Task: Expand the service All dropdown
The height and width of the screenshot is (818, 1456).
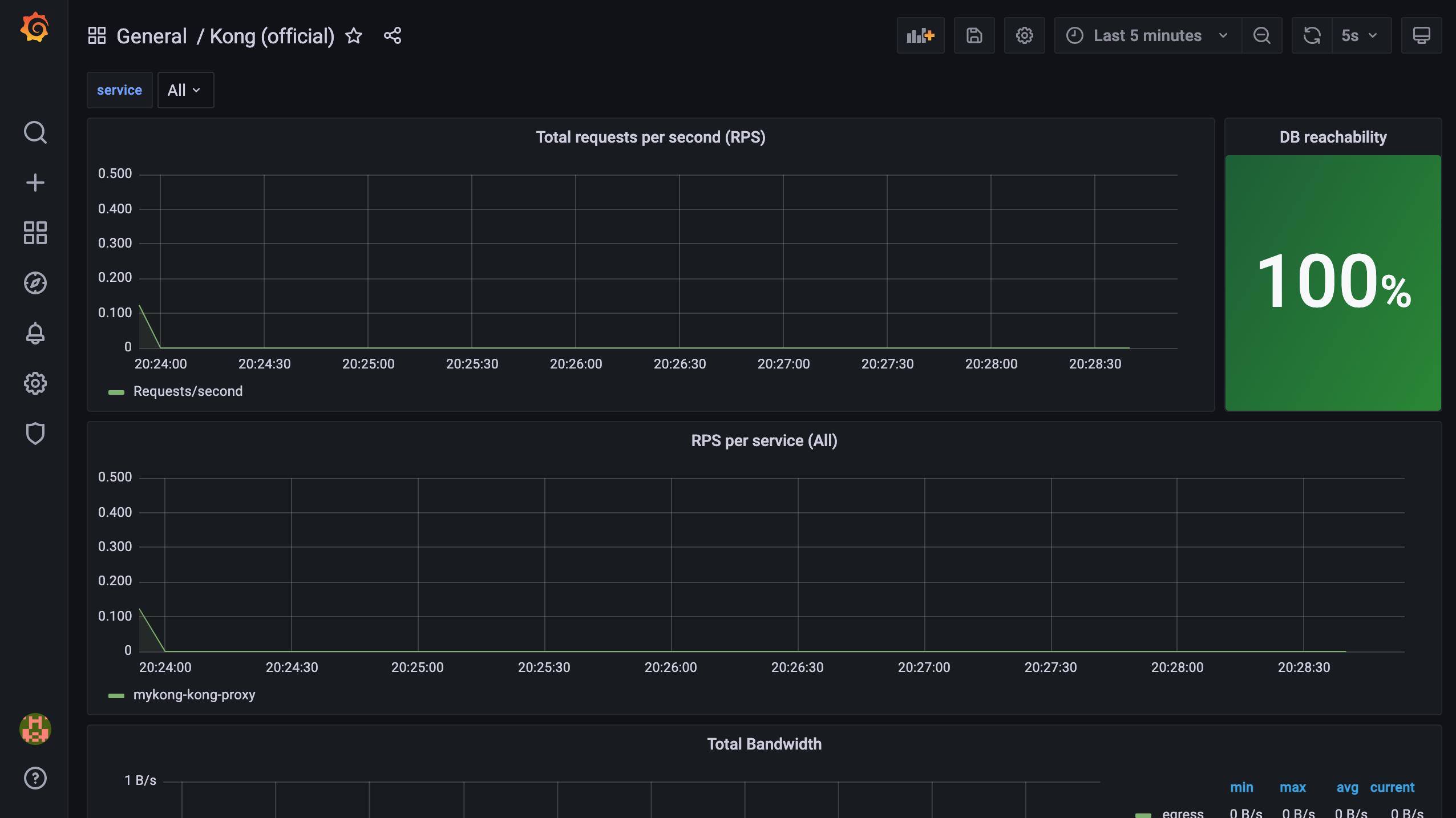Action: [x=185, y=90]
